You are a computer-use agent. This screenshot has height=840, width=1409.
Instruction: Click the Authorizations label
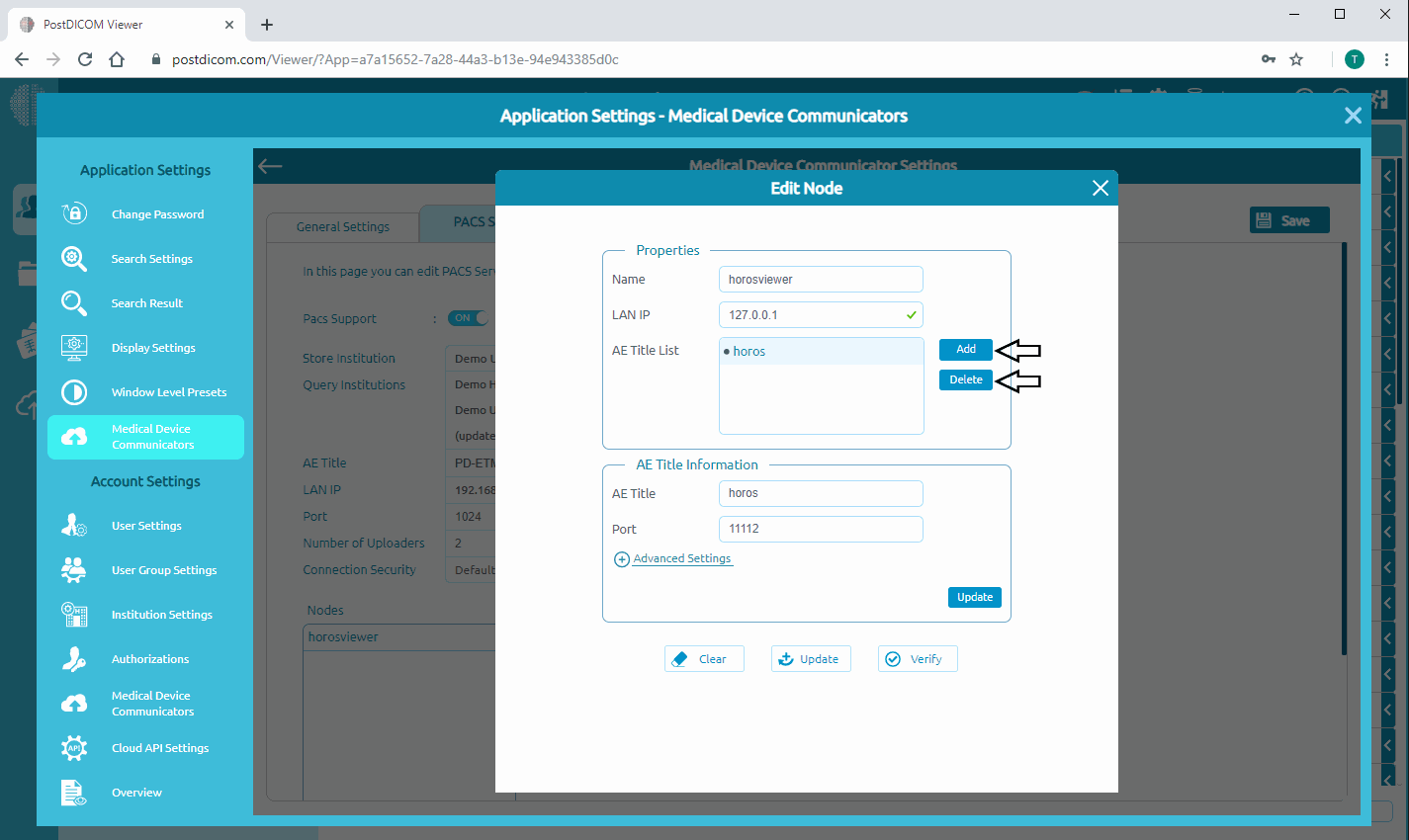(x=150, y=658)
